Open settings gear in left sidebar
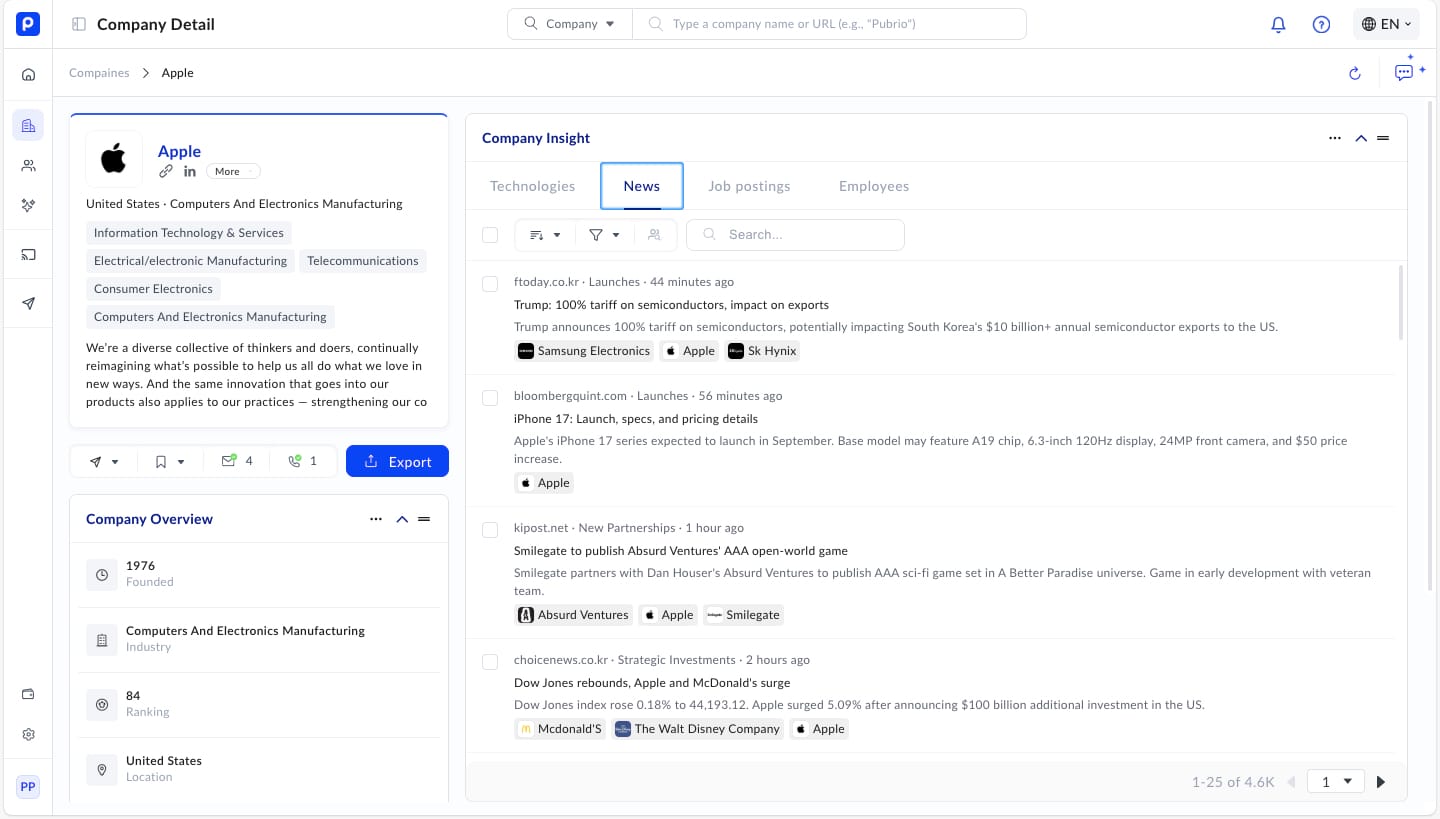Viewport: 1440px width, 819px height. click(28, 734)
